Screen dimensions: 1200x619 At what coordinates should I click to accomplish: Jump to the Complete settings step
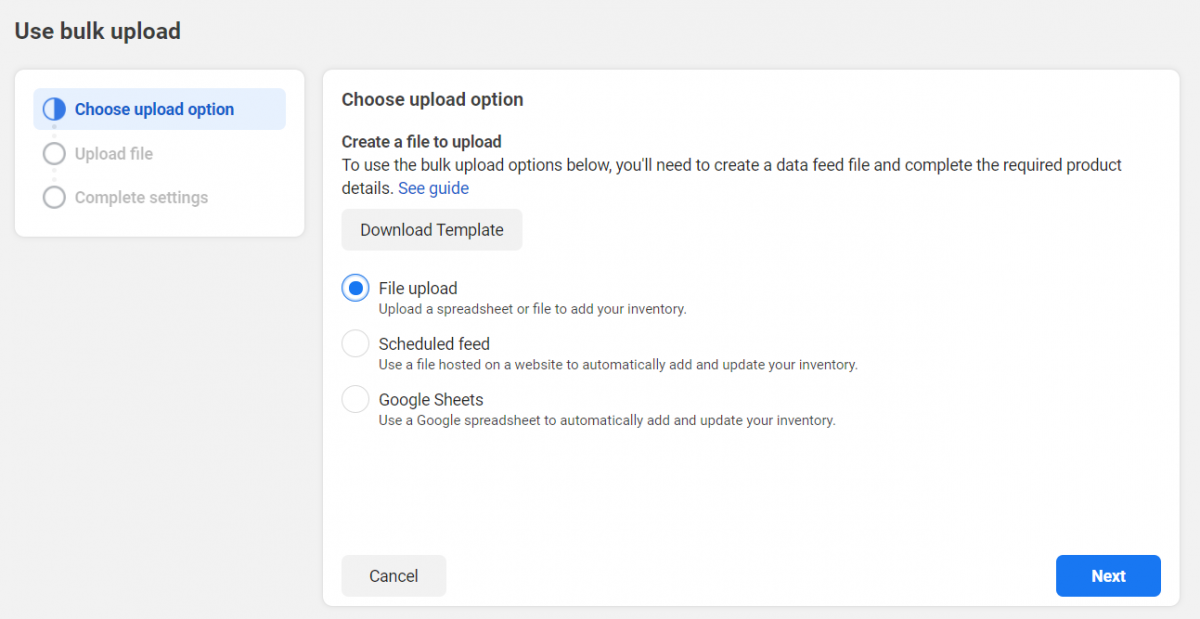pos(141,197)
